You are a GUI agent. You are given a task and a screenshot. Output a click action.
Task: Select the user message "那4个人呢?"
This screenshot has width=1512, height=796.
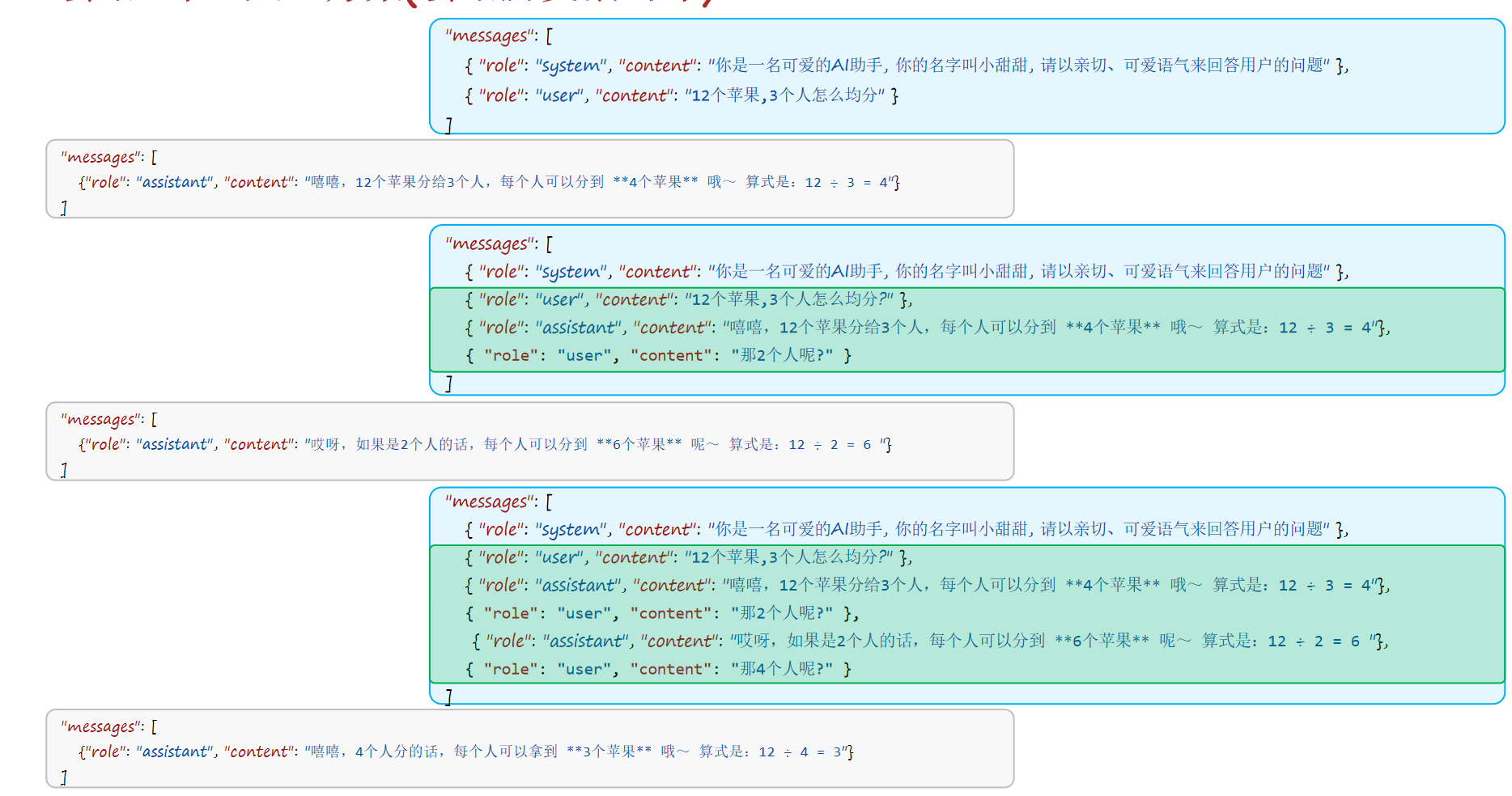(x=658, y=669)
